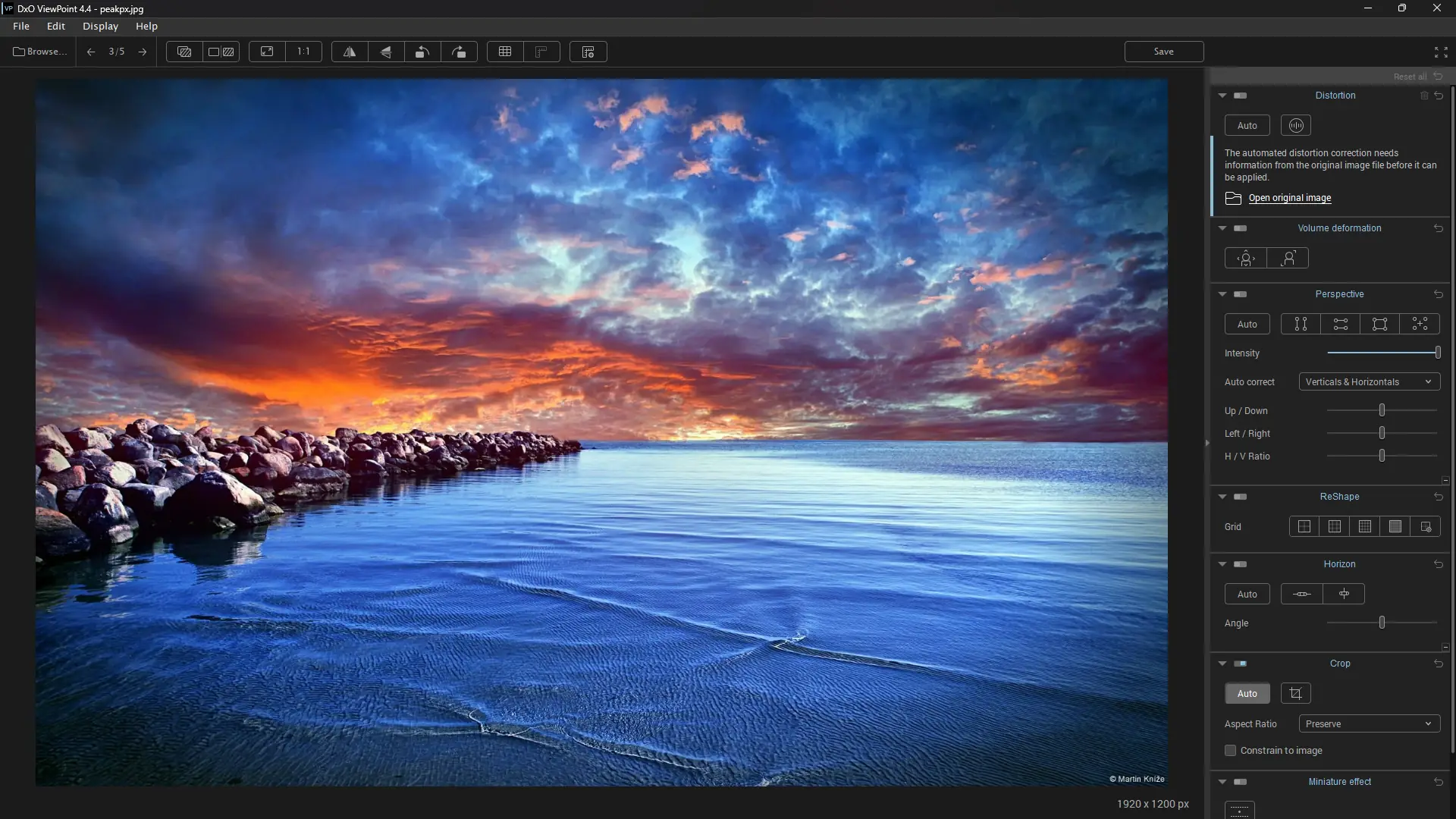The image size is (1456, 819).
Task: Collapse the Perspective panel section
Action: point(1222,294)
